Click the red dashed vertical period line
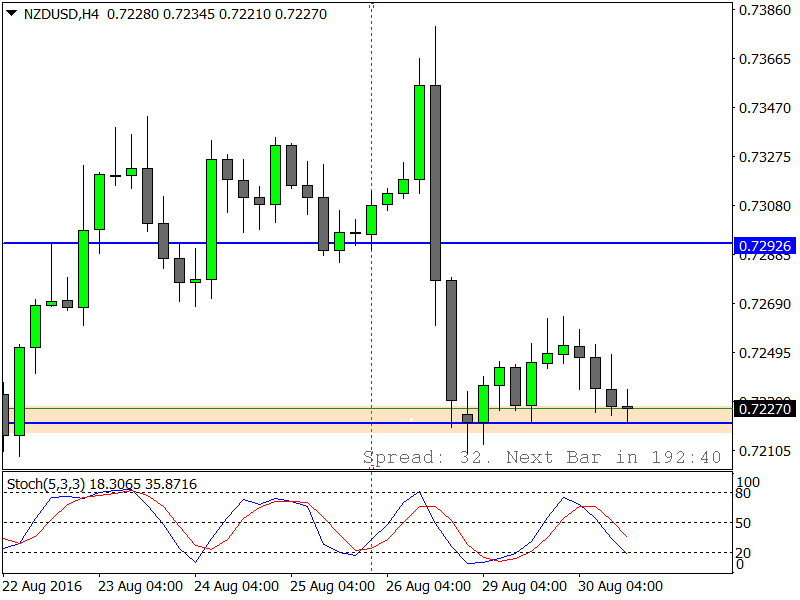This screenshot has width=800, height=600. pos(371,286)
